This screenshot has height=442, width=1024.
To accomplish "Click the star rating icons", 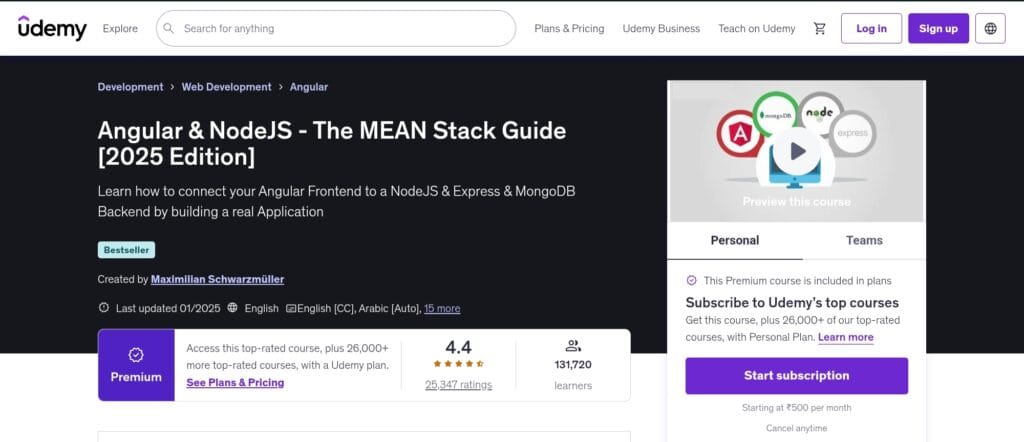I will point(458,364).
